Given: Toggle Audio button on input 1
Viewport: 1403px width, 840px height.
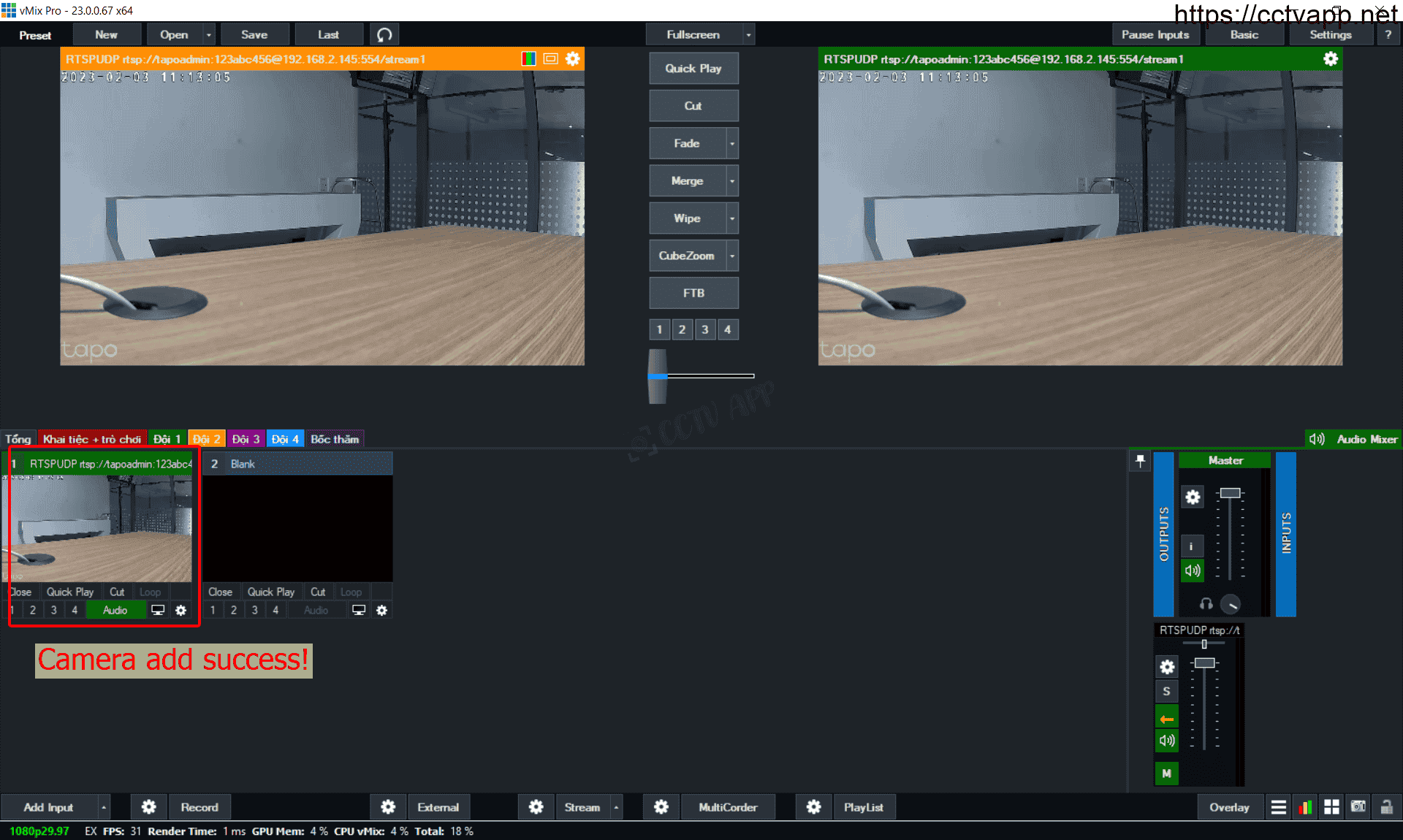Looking at the screenshot, I should pos(115,610).
